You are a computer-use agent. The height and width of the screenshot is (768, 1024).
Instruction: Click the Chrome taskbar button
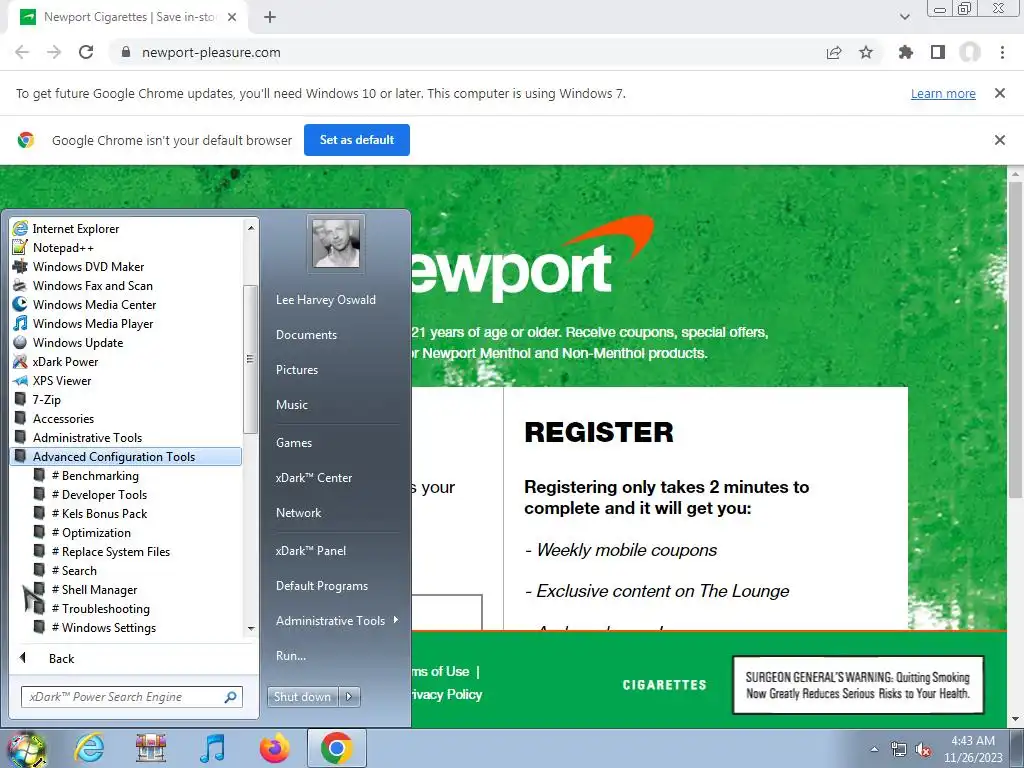tap(336, 748)
